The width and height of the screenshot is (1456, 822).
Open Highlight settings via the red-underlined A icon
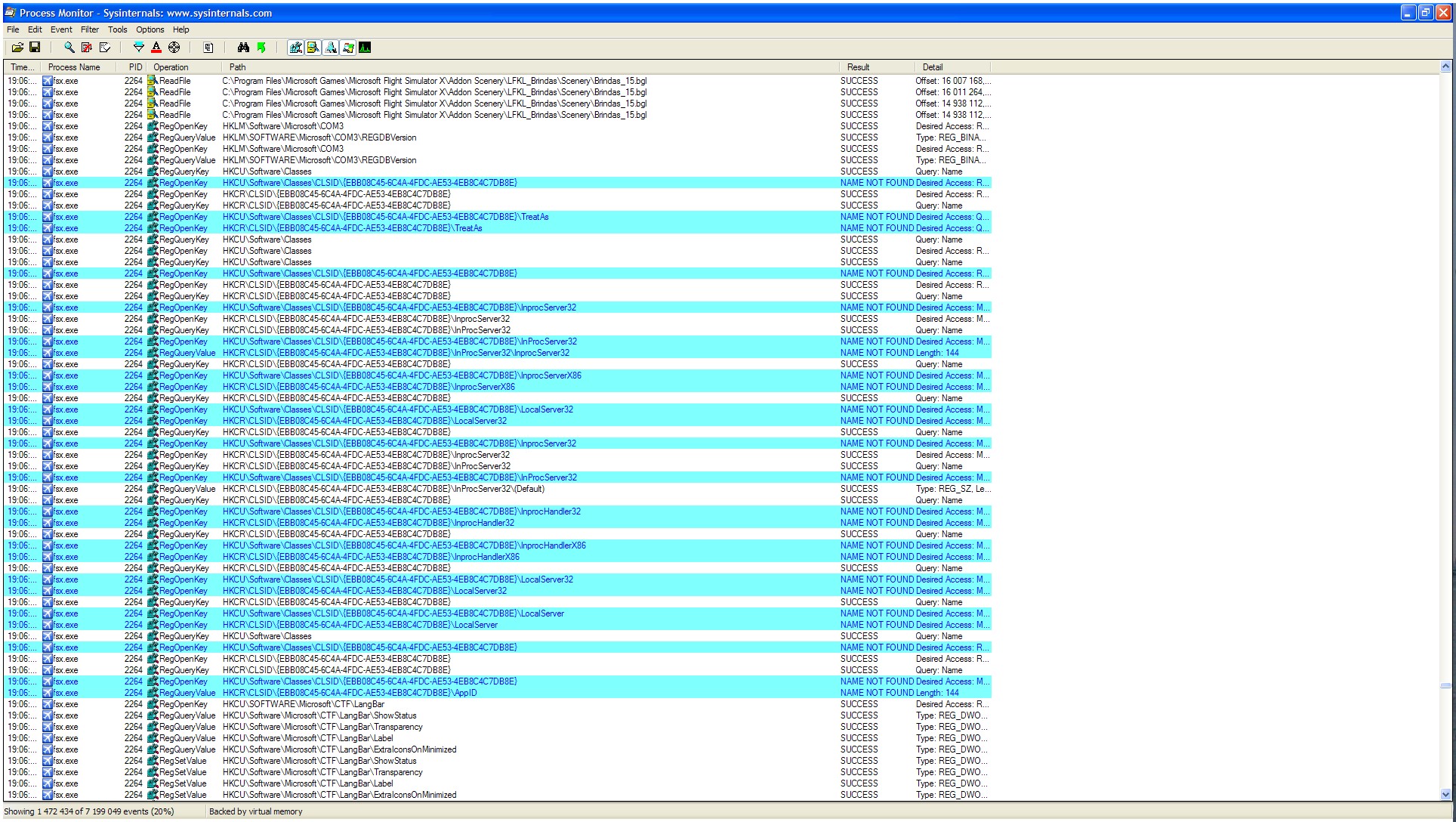(x=156, y=48)
